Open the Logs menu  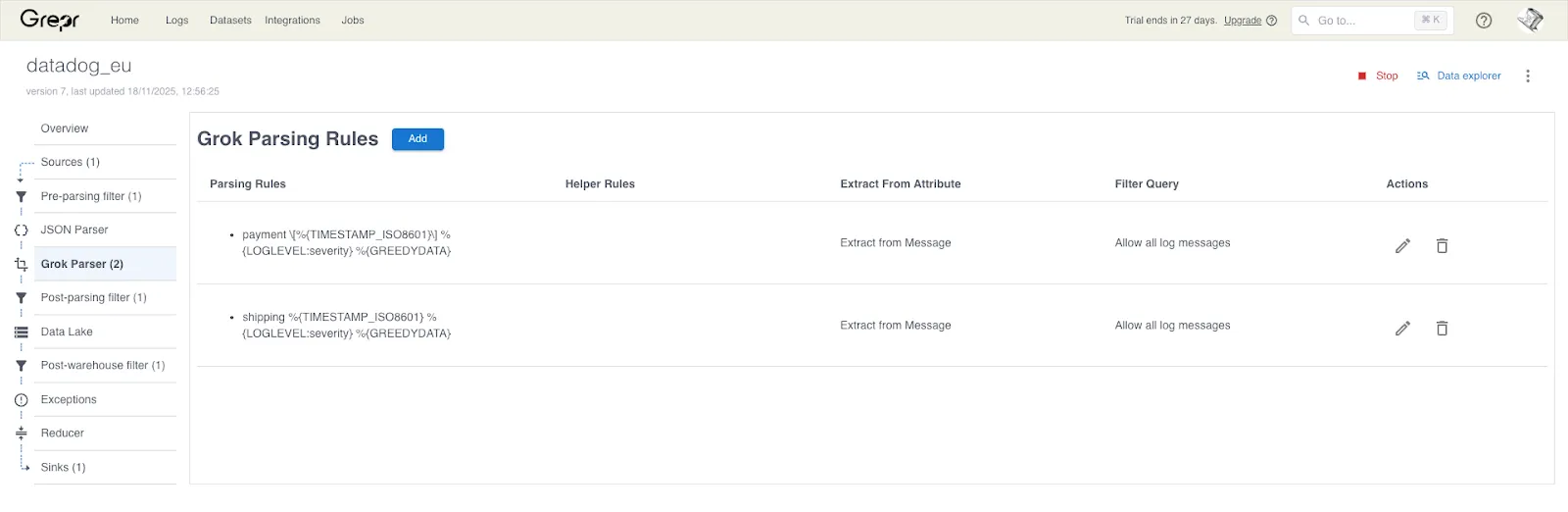click(x=176, y=21)
